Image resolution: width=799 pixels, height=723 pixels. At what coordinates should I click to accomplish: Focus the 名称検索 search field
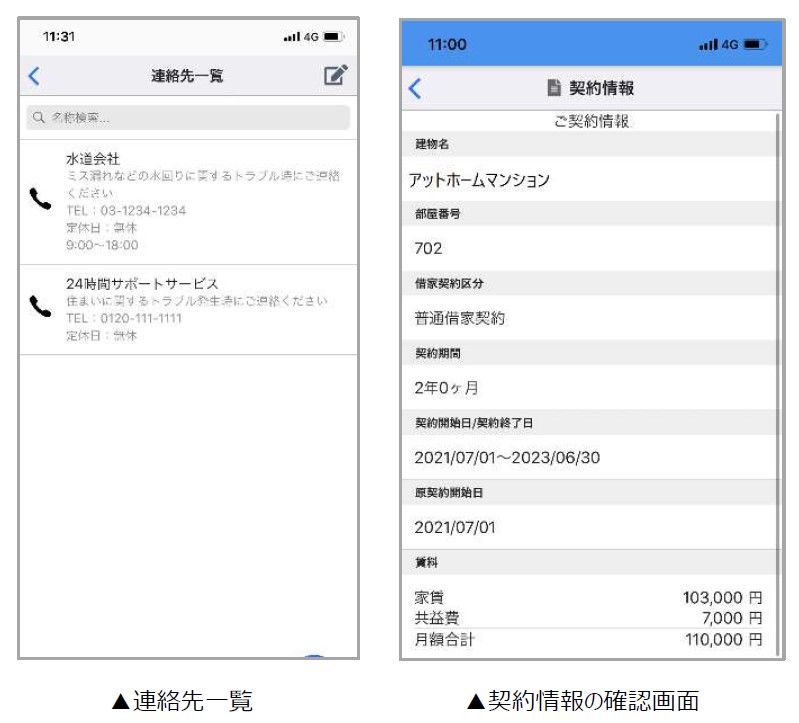point(188,118)
